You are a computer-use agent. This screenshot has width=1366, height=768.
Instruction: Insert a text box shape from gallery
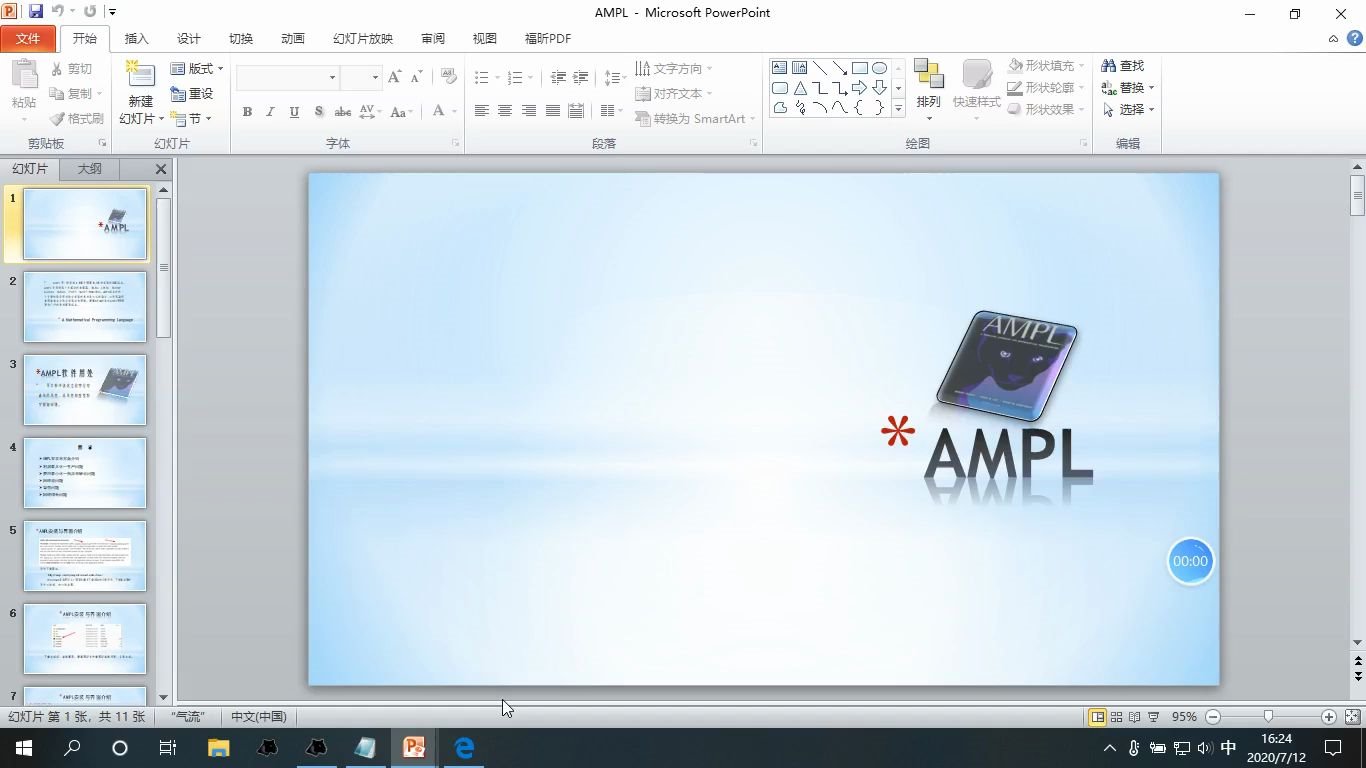[x=780, y=68]
